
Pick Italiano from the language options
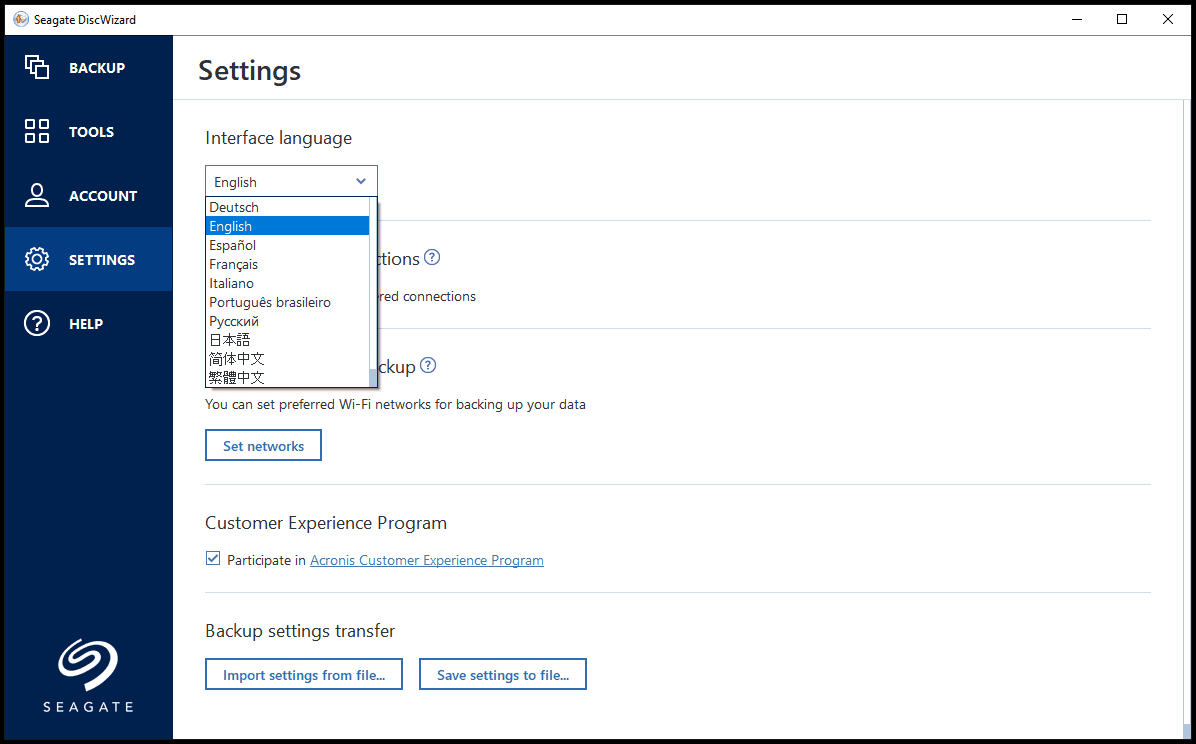point(232,283)
